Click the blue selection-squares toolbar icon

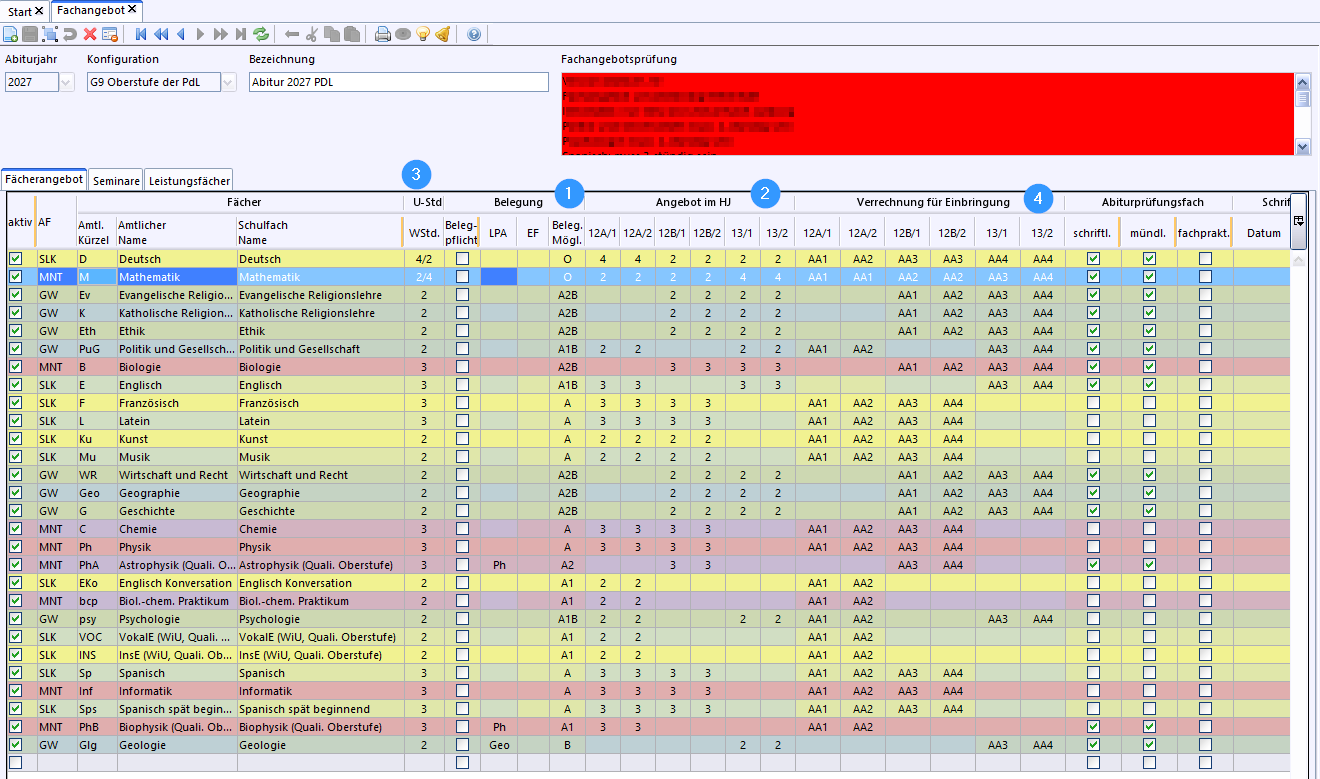coord(50,34)
